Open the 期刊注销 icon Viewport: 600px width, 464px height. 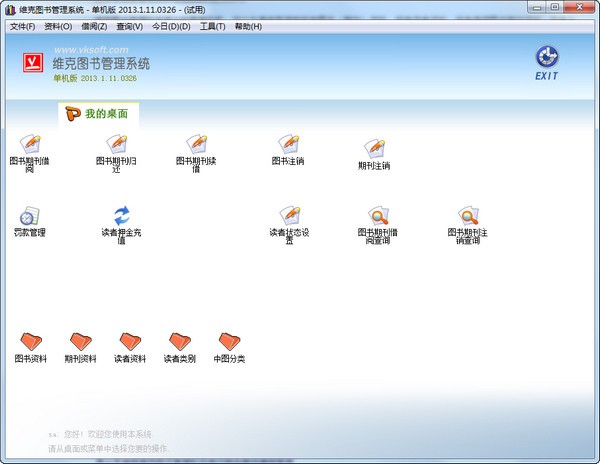(x=373, y=148)
